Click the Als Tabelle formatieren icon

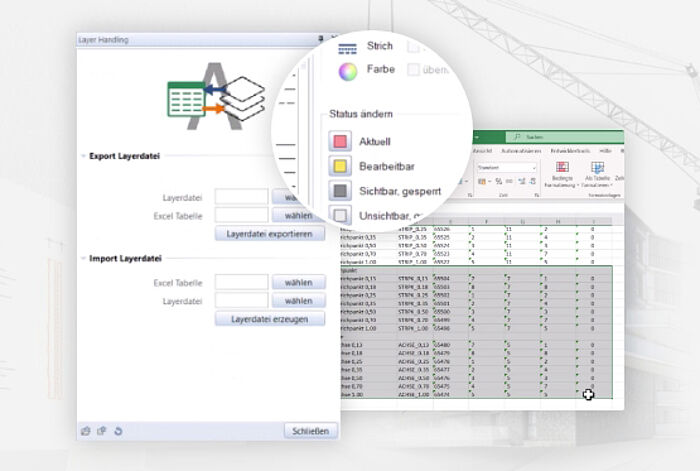[x=597, y=168]
